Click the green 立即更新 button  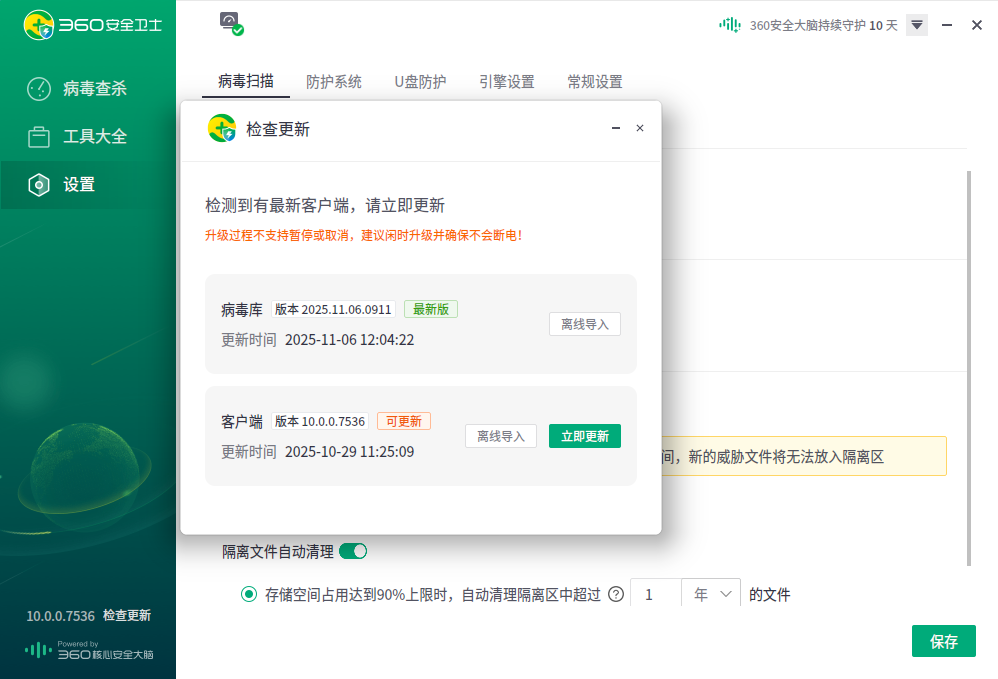click(584, 436)
